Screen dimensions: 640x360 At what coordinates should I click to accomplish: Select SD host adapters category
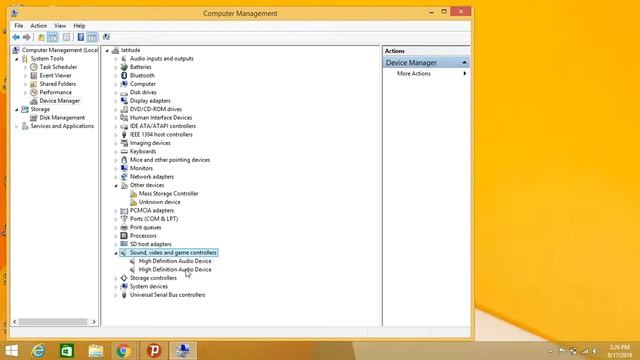(151, 244)
